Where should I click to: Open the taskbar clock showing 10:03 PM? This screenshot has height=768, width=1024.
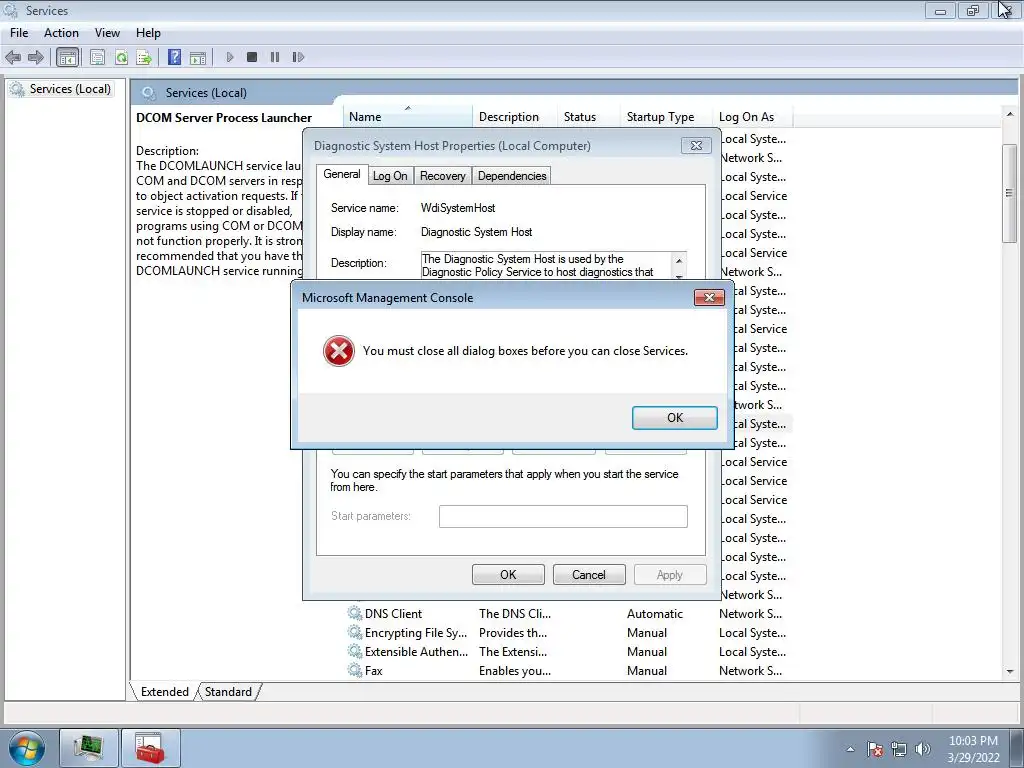coord(973,749)
